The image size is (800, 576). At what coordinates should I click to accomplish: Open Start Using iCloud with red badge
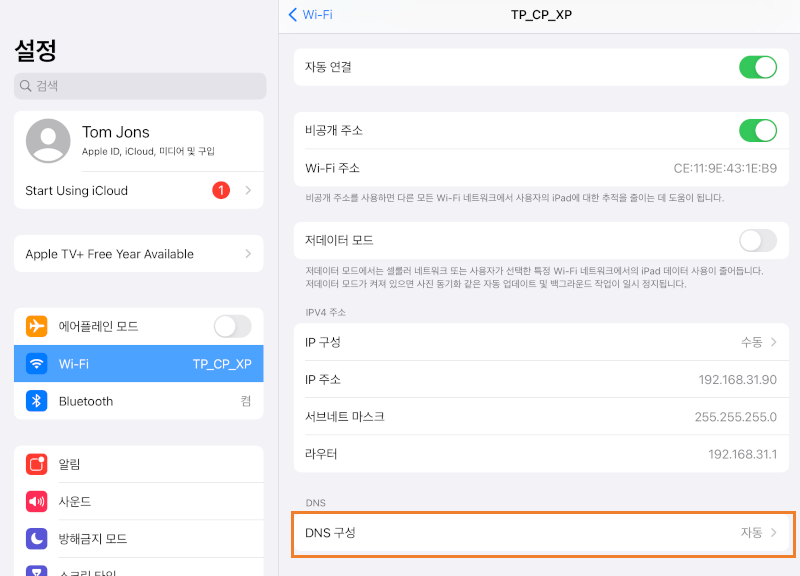[139, 190]
